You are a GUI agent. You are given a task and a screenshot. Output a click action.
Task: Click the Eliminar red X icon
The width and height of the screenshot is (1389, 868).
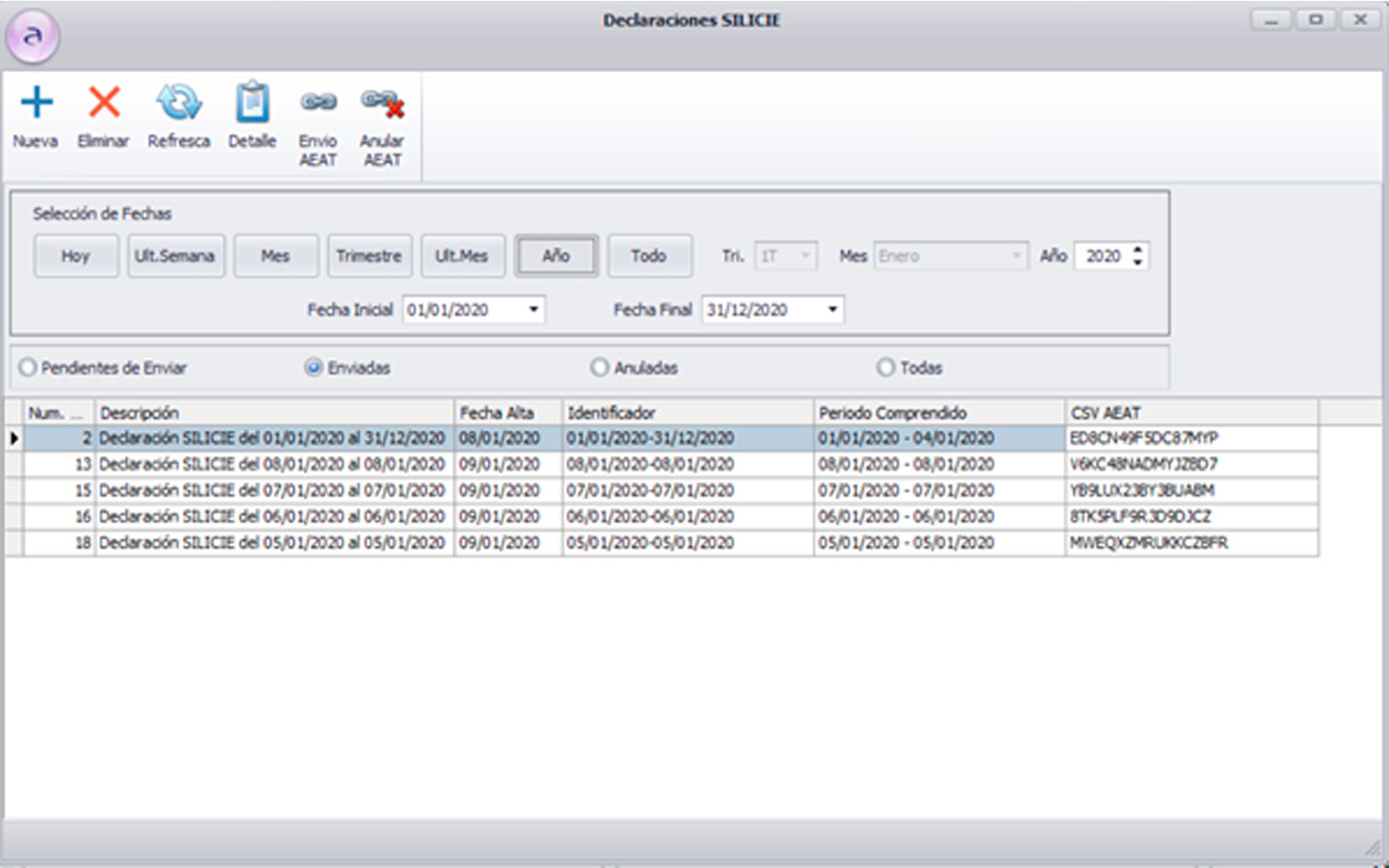103,102
